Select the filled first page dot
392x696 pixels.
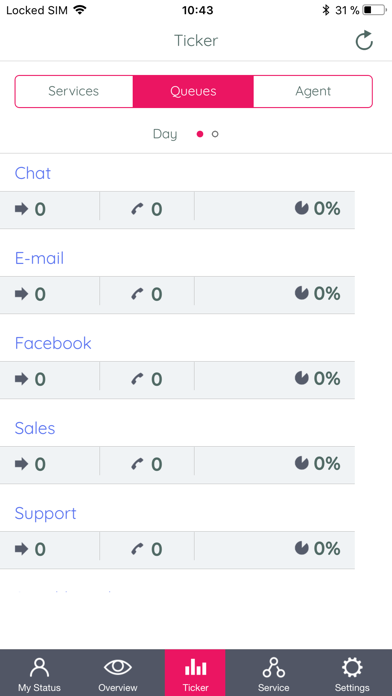pos(200,134)
